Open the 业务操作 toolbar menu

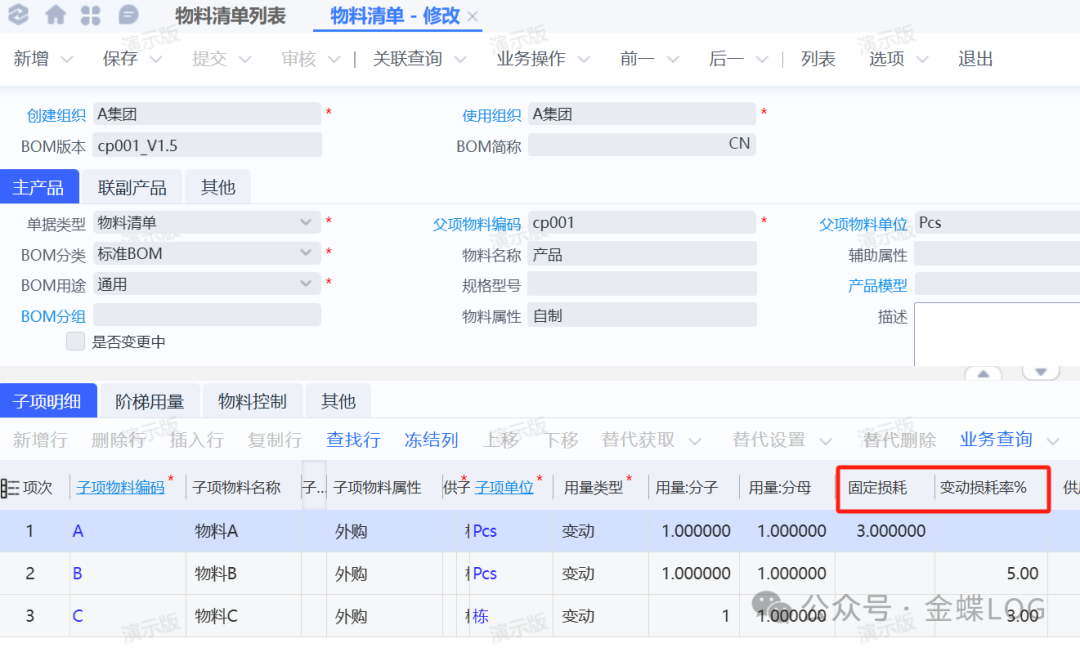pos(543,59)
